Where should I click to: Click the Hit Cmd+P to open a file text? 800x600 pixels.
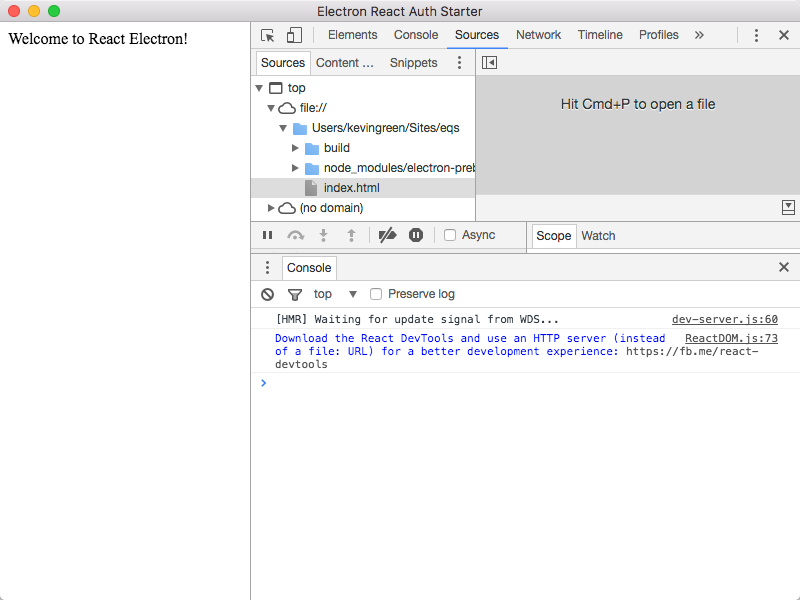pos(638,104)
